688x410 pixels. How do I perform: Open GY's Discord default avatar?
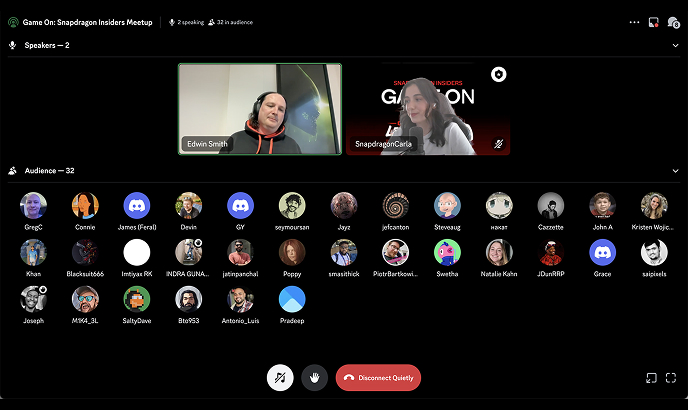click(240, 205)
